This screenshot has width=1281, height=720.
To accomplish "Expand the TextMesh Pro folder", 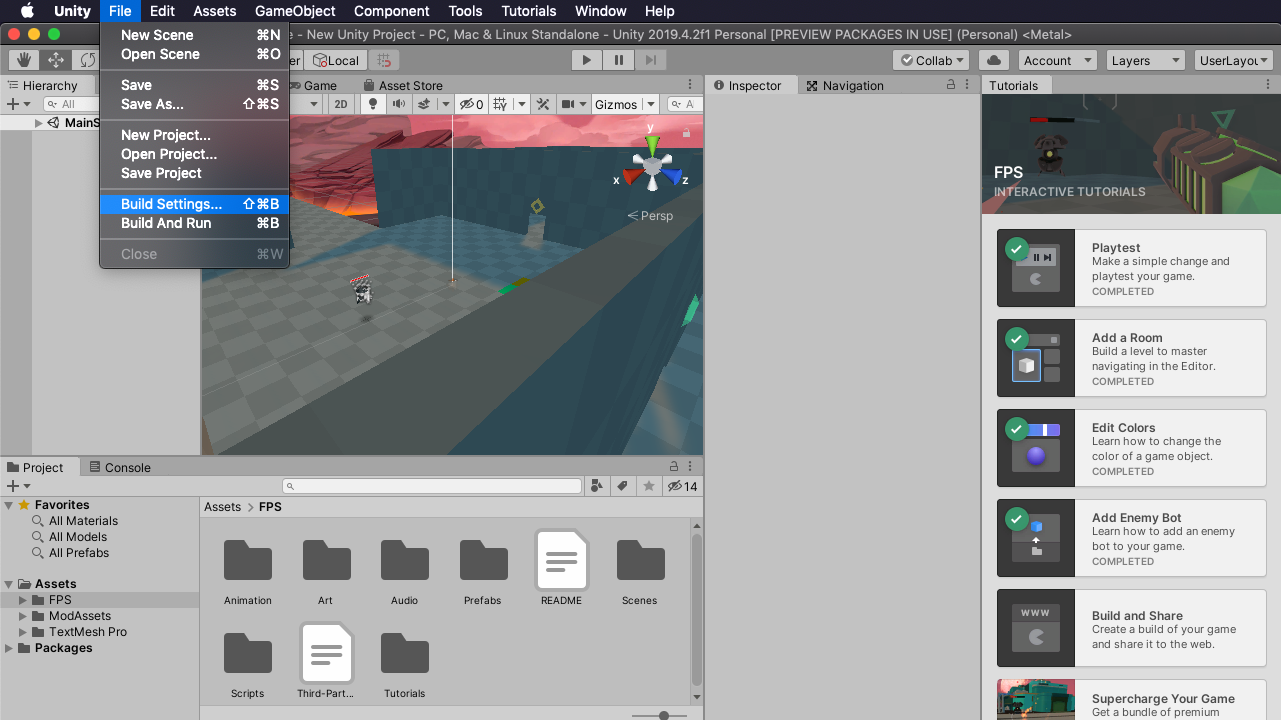I will (23, 632).
